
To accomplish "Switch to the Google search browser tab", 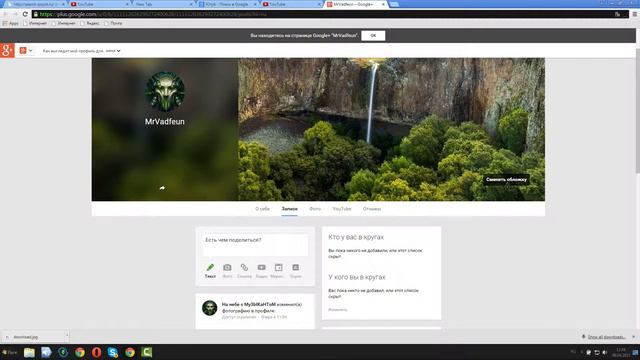I will pos(227,4).
